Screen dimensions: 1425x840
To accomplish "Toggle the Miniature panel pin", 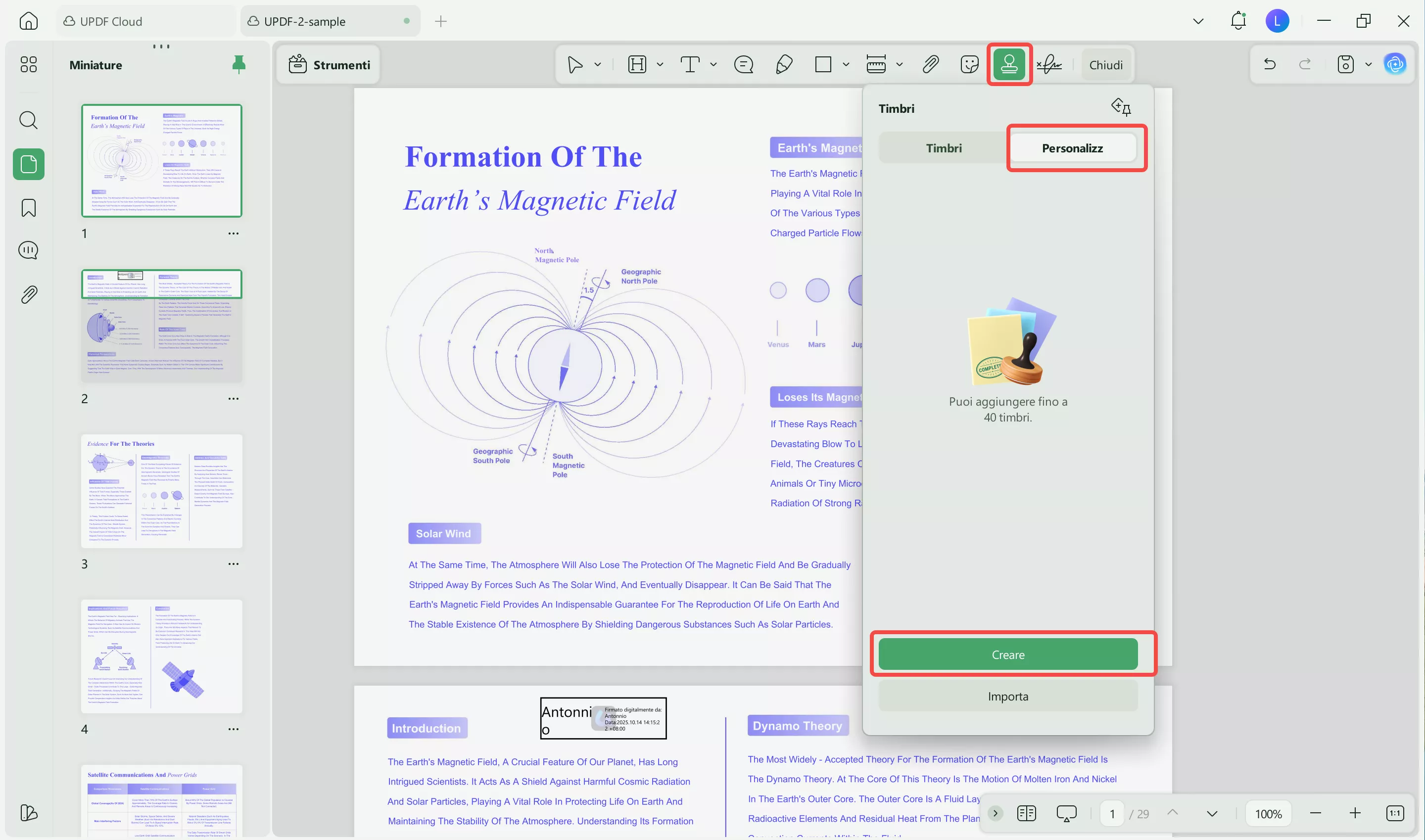I will point(239,64).
